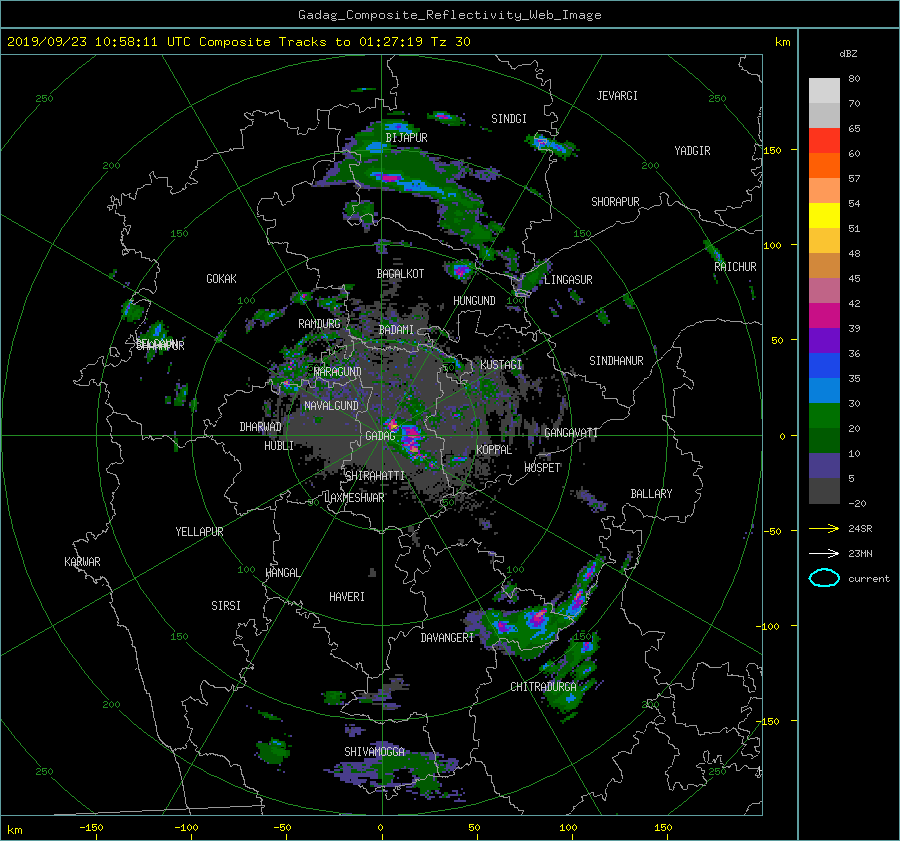Click the SHORAPUR city label

pos(615,202)
